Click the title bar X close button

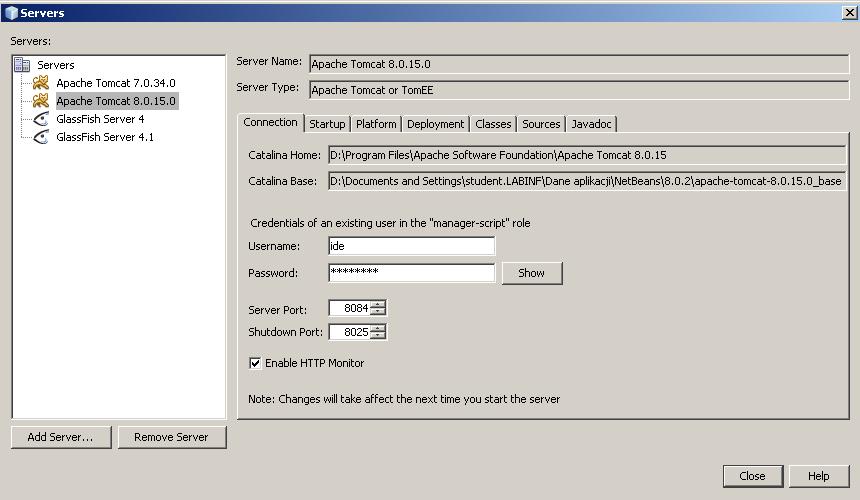click(850, 13)
